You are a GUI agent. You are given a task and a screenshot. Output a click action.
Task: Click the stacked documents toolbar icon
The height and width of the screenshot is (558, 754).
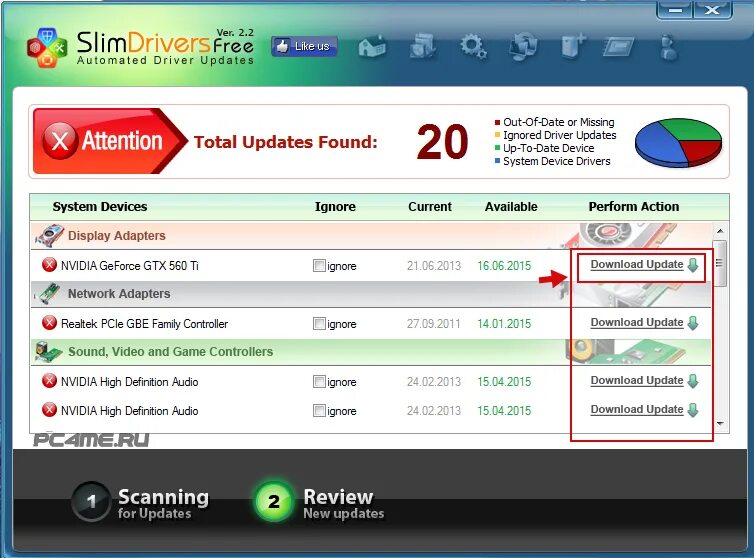[423, 46]
